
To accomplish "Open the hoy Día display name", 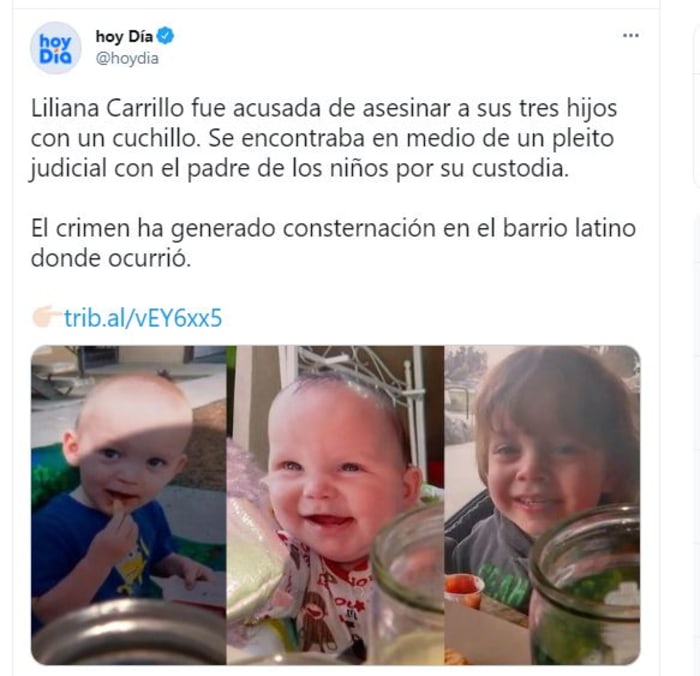I will point(124,36).
